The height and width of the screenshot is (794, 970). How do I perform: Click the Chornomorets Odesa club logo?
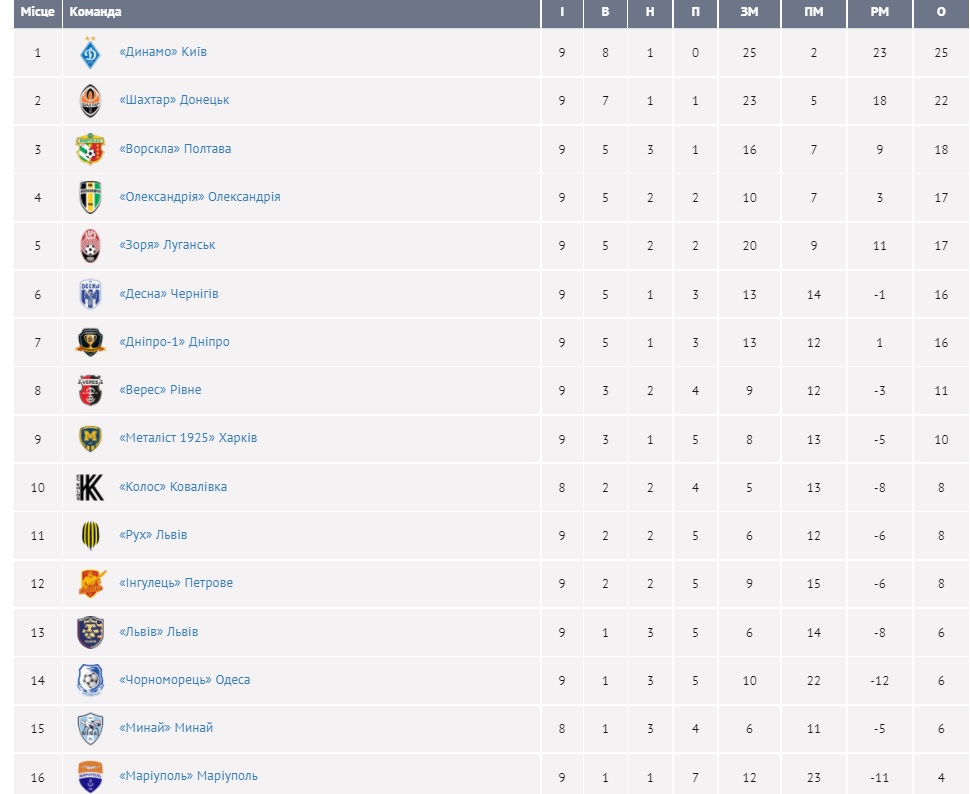(90, 680)
